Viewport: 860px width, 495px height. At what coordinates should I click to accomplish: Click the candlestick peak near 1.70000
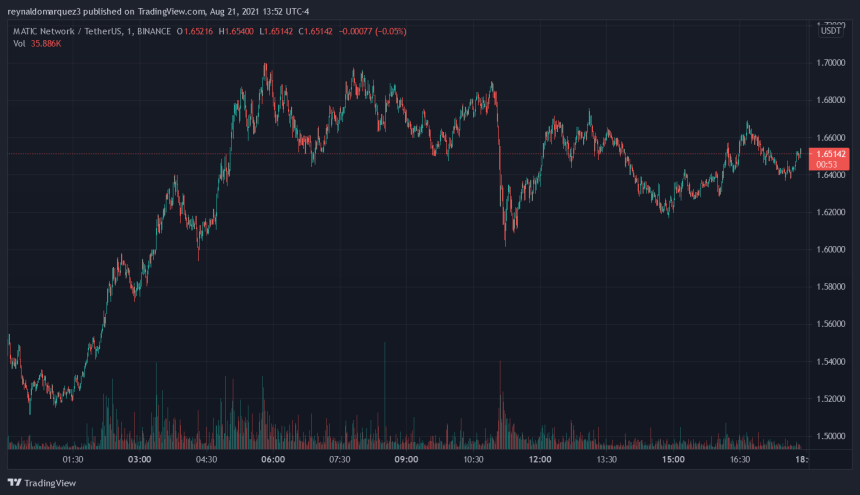point(265,68)
